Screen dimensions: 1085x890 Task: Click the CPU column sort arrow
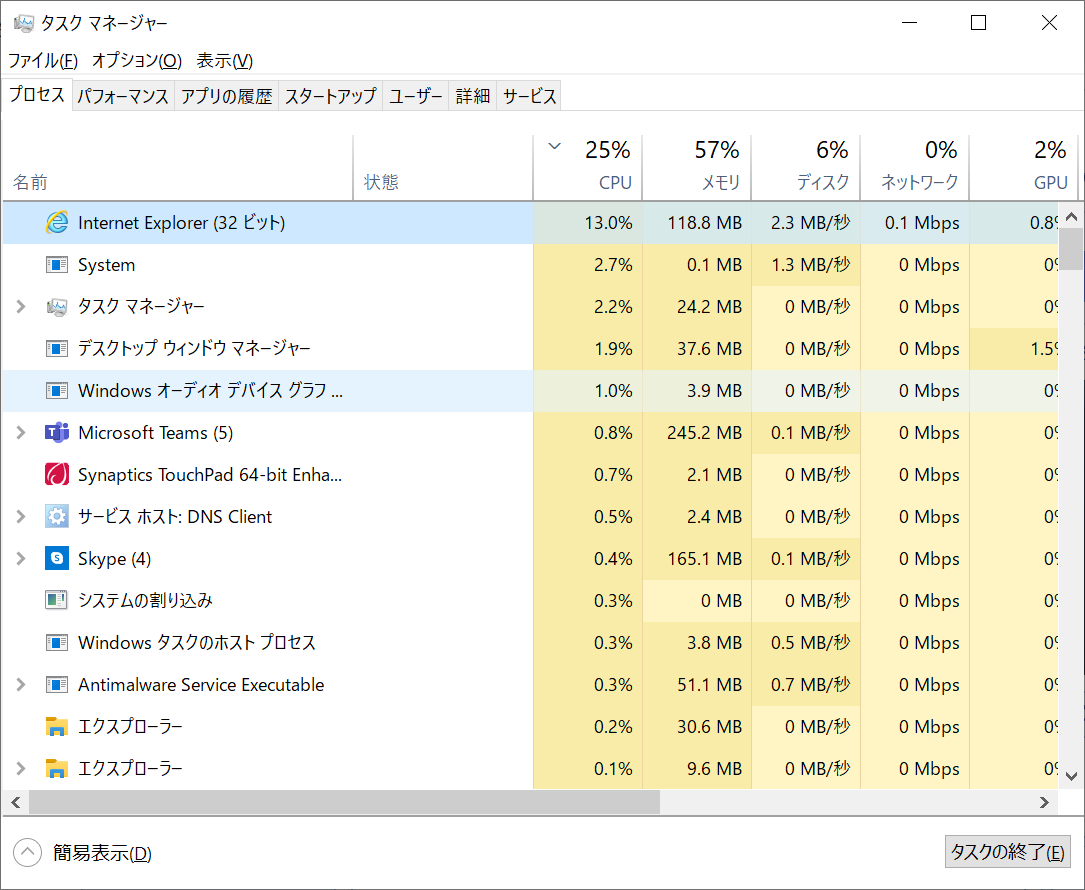[554, 147]
